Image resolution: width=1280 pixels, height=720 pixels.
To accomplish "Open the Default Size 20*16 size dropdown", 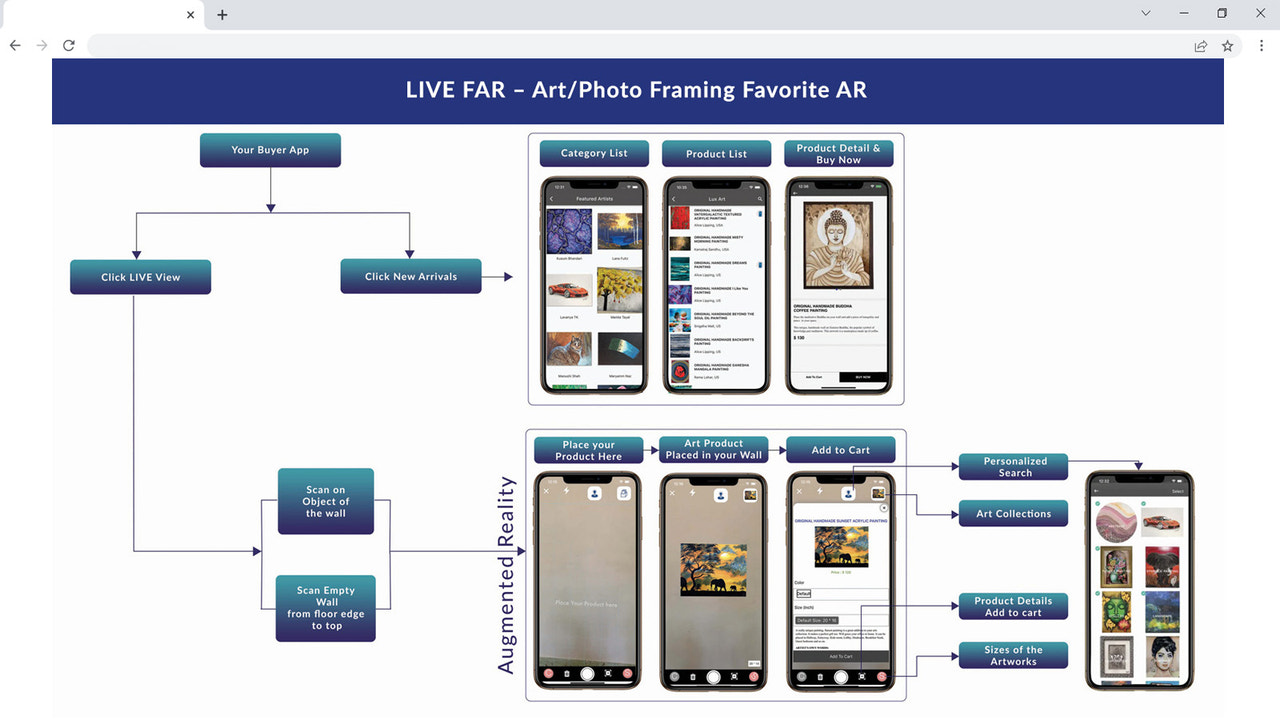I will 817,620.
